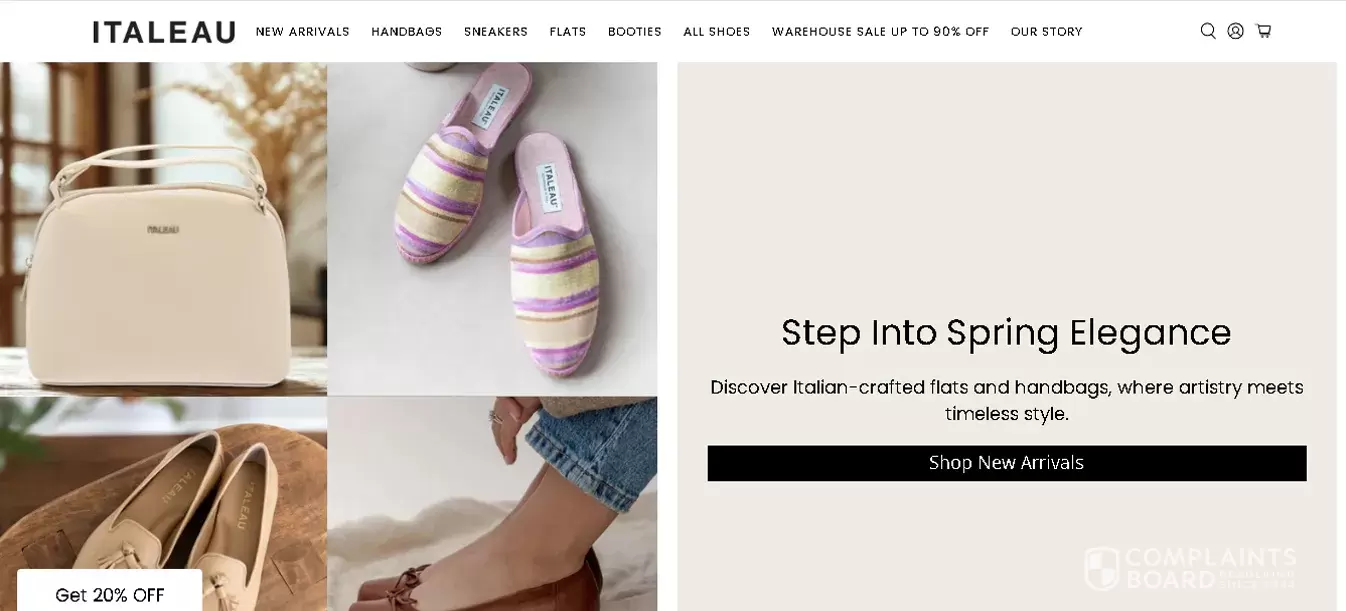
Task: Navigate to Booties
Action: coord(634,32)
